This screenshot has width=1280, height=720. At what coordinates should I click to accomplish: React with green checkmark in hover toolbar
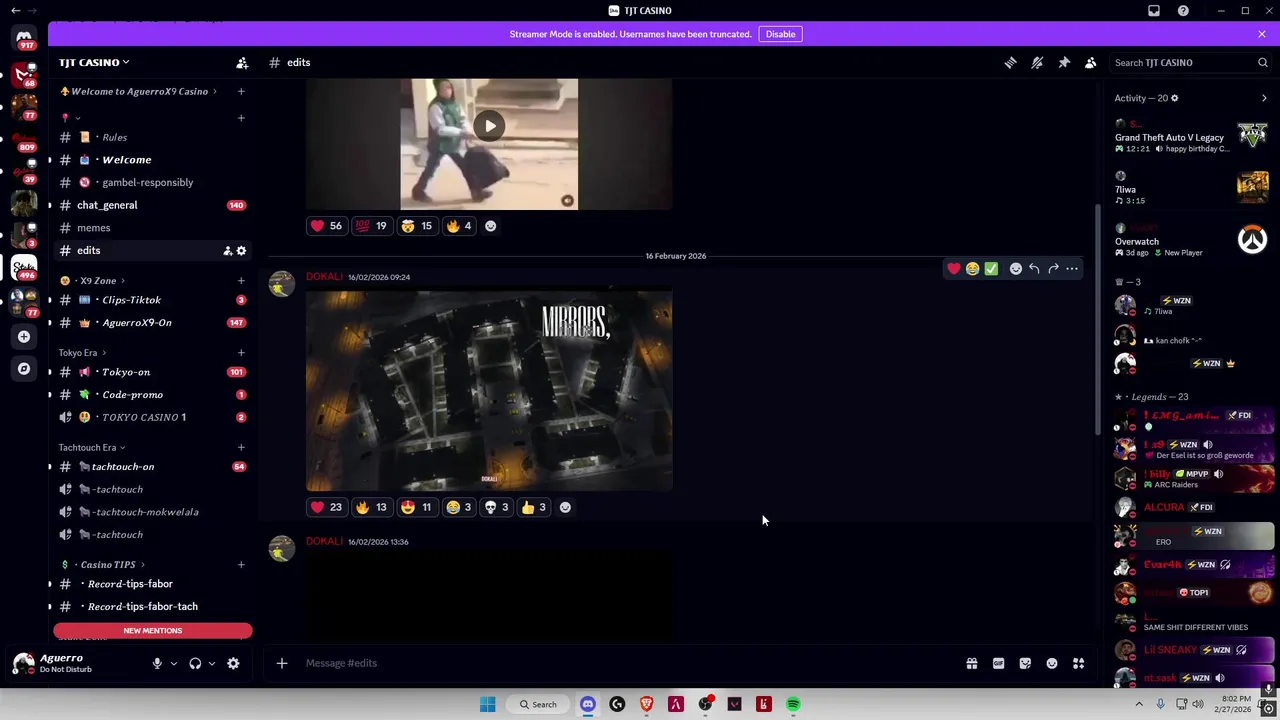pos(991,268)
